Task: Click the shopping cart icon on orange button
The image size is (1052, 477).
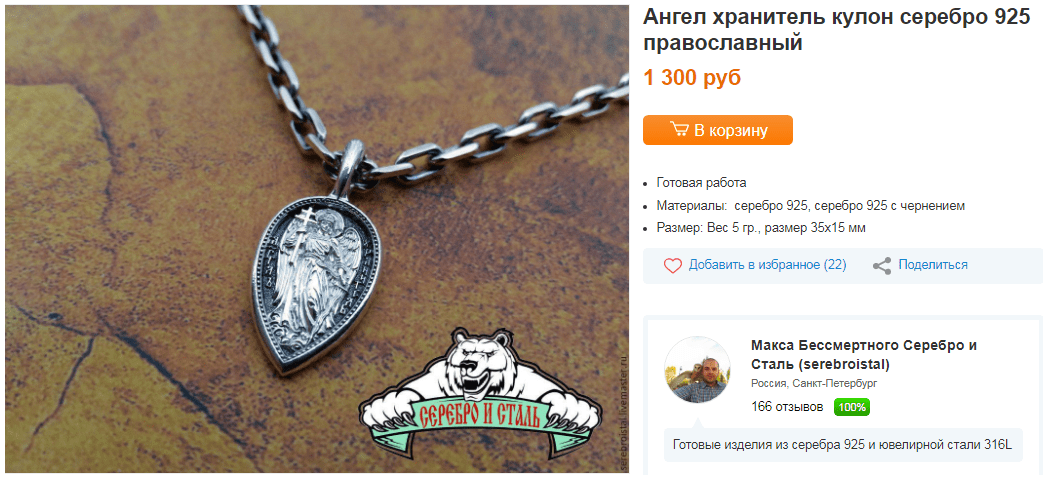Action: [x=679, y=129]
